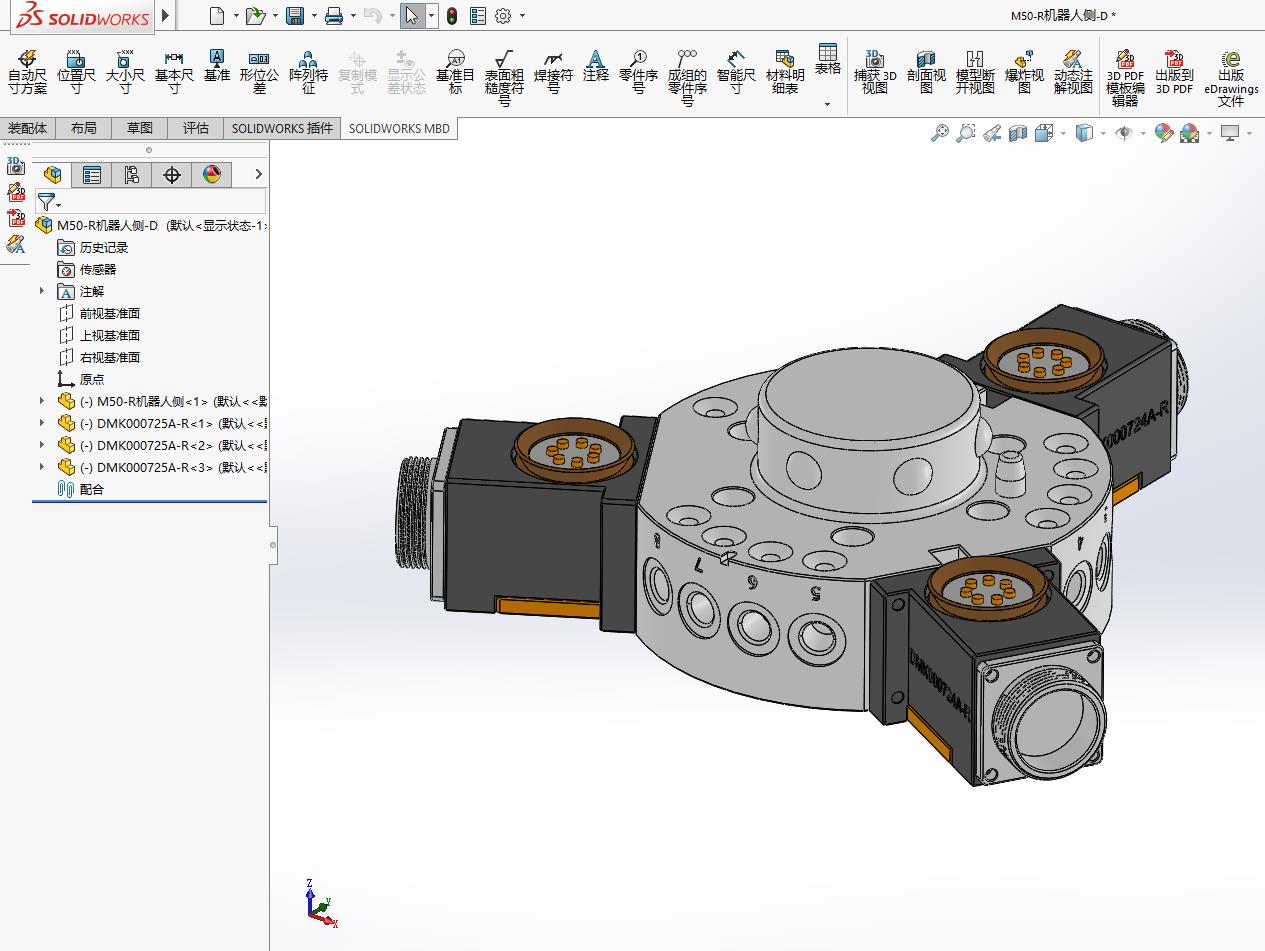This screenshot has width=1265, height=951.
Task: Click the 基准 (Datum) tool
Action: point(217,66)
